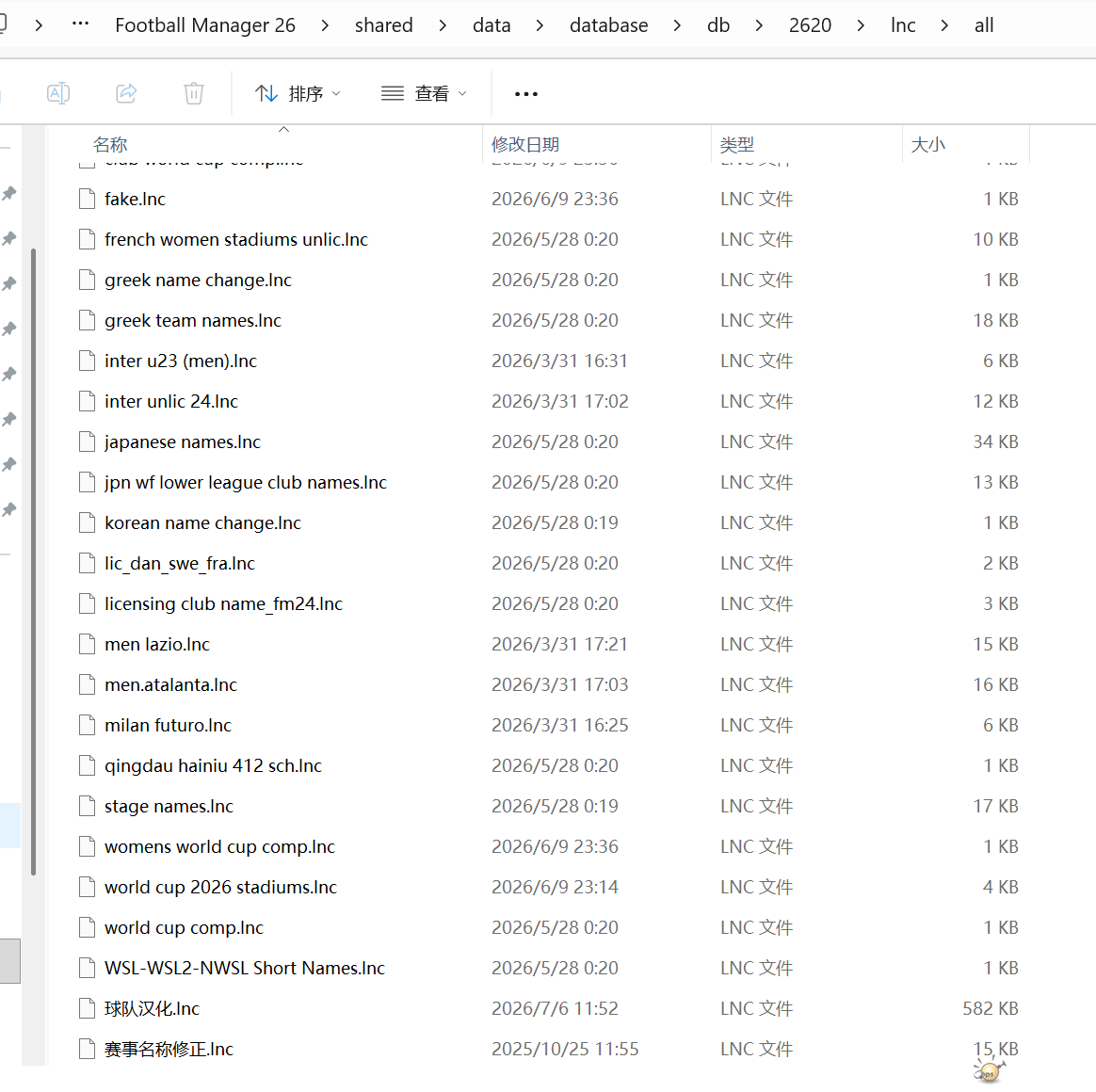
Task: Go to the shared breadcrumb folder
Action: [x=384, y=25]
